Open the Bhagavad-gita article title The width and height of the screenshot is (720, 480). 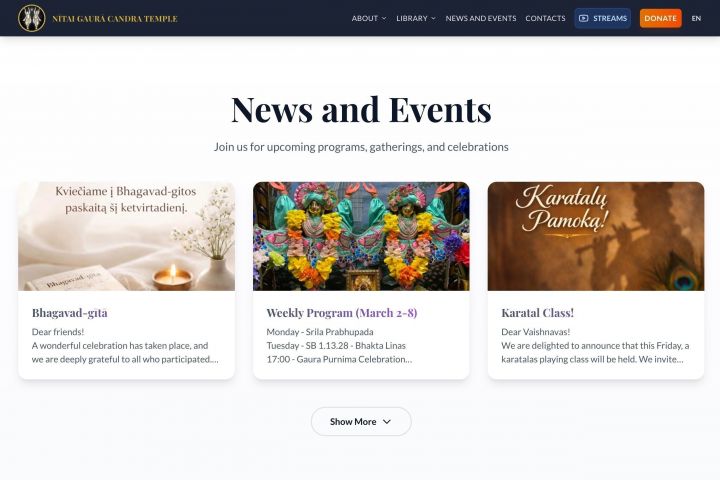[x=69, y=313]
